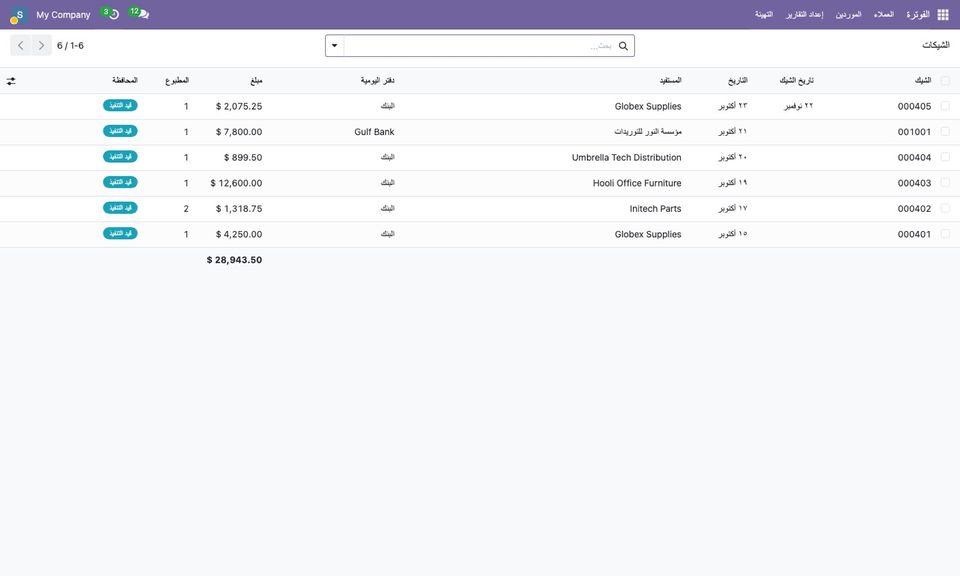Click the status badge on row 000405
Image resolution: width=960 pixels, height=576 pixels.
coord(120,105)
